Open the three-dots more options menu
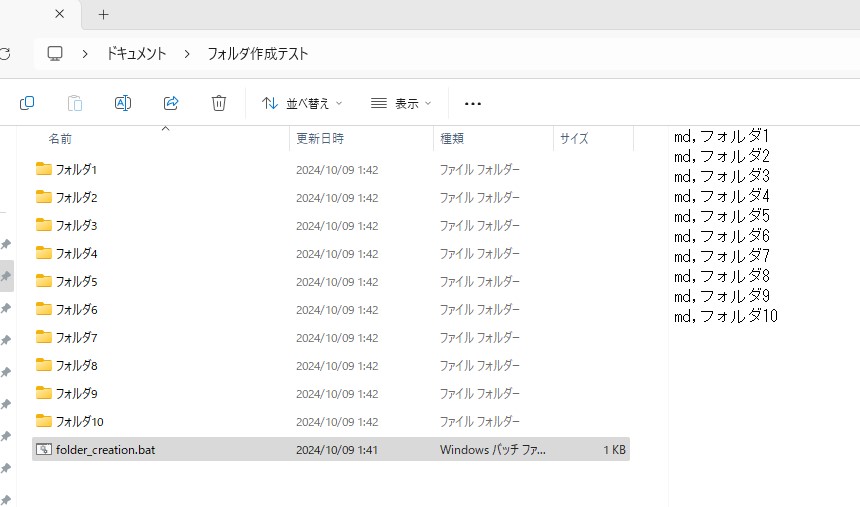 click(473, 103)
